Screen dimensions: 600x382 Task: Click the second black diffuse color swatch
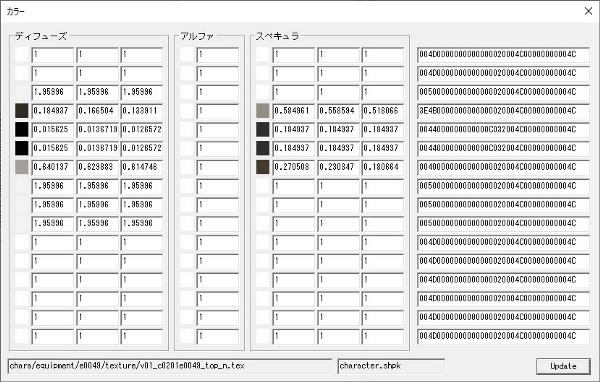pos(22,148)
